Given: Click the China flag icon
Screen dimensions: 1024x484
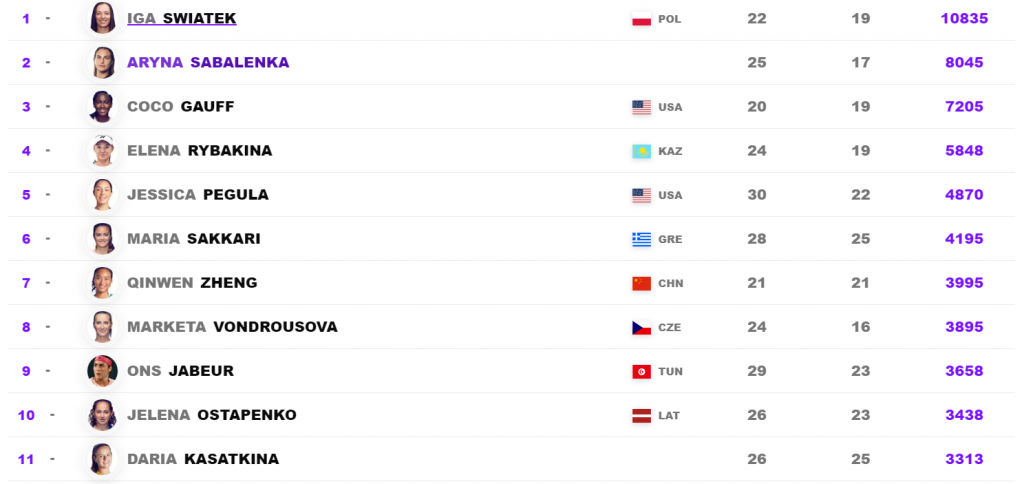Looking at the screenshot, I should 642,283.
